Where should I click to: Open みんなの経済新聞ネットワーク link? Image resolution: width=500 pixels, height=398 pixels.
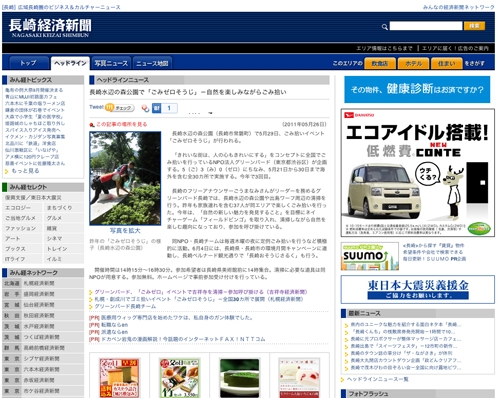[458, 7]
